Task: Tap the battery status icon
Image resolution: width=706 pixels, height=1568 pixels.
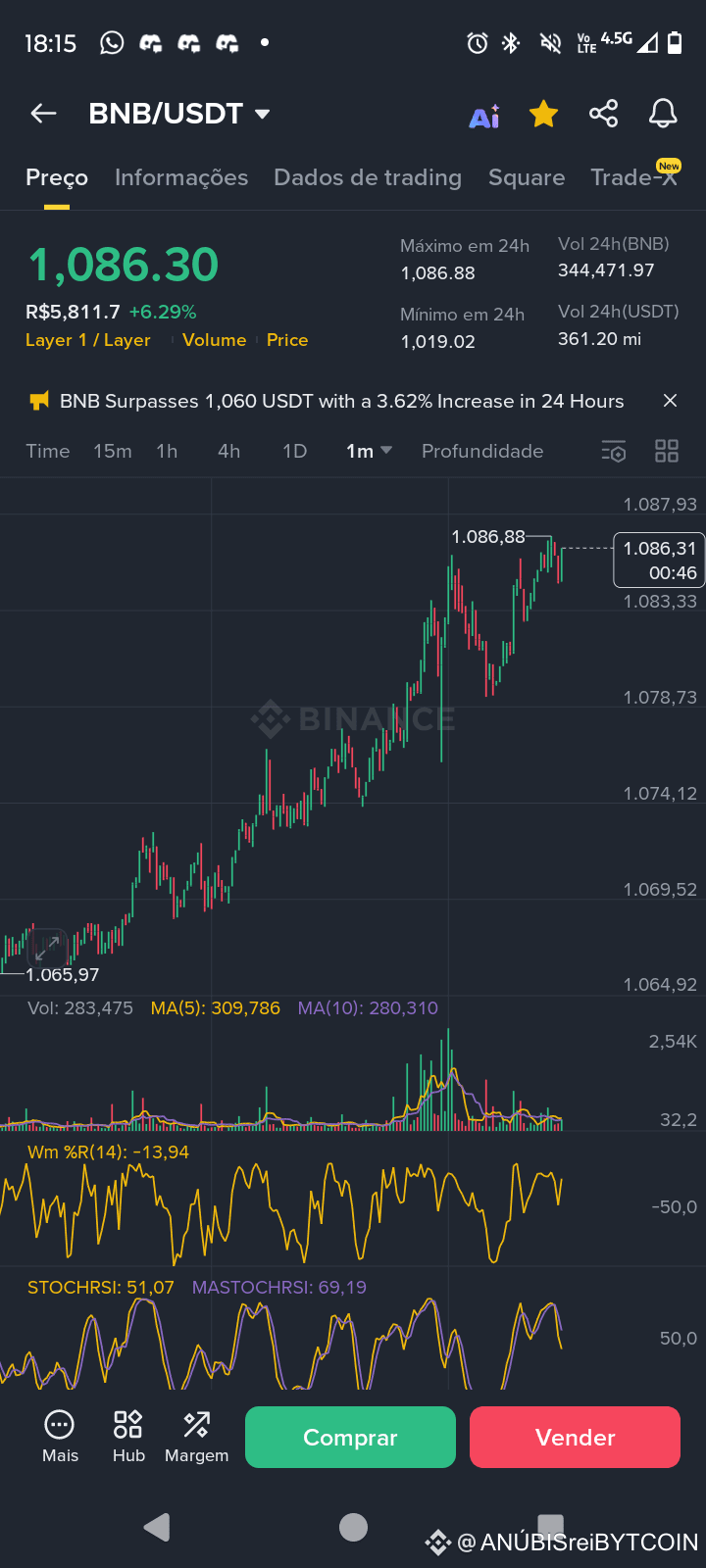Action: pyautogui.click(x=675, y=42)
